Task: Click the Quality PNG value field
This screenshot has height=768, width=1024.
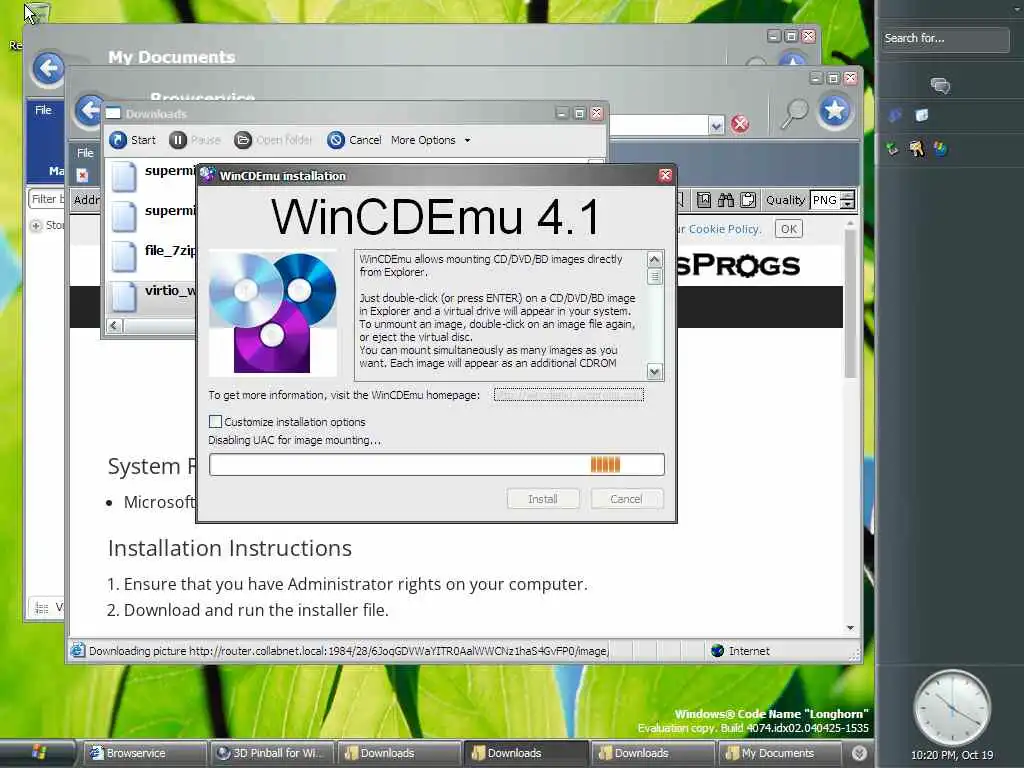Action: click(825, 200)
